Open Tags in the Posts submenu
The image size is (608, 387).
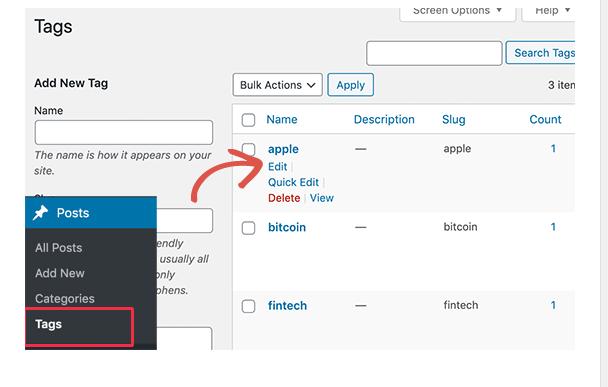(48, 324)
